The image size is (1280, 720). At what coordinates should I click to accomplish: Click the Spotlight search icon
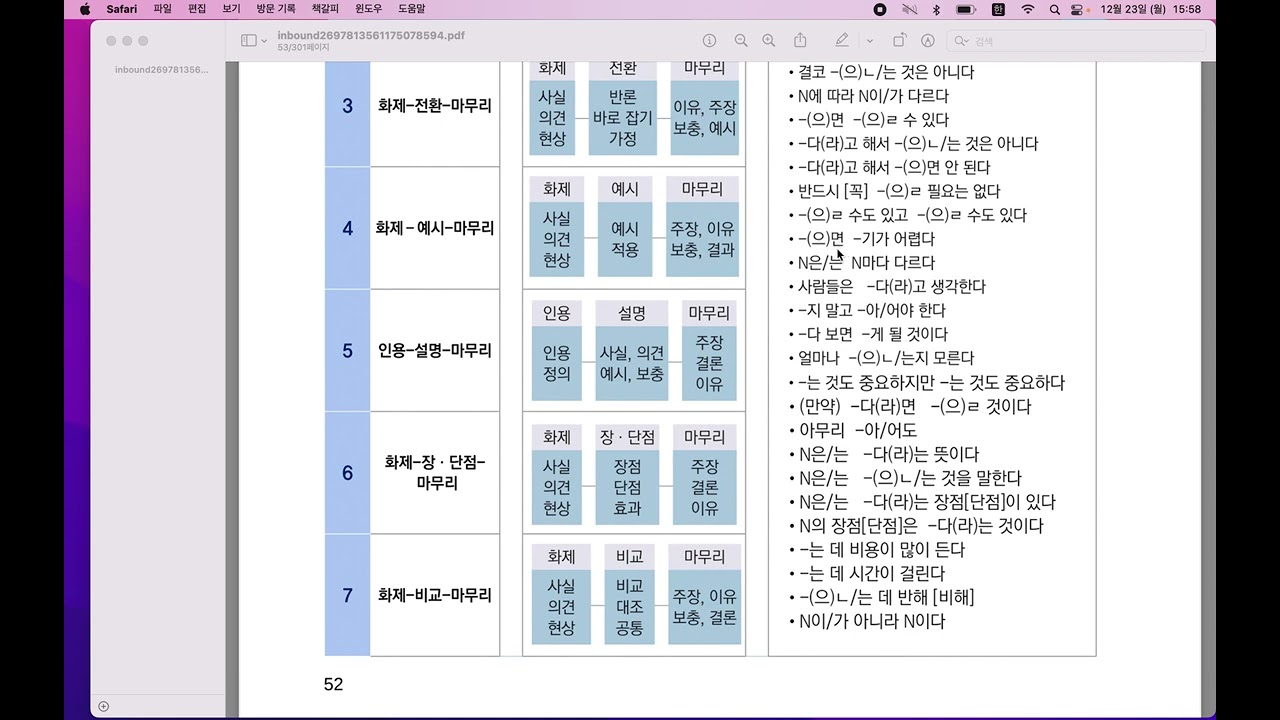[x=1054, y=9]
